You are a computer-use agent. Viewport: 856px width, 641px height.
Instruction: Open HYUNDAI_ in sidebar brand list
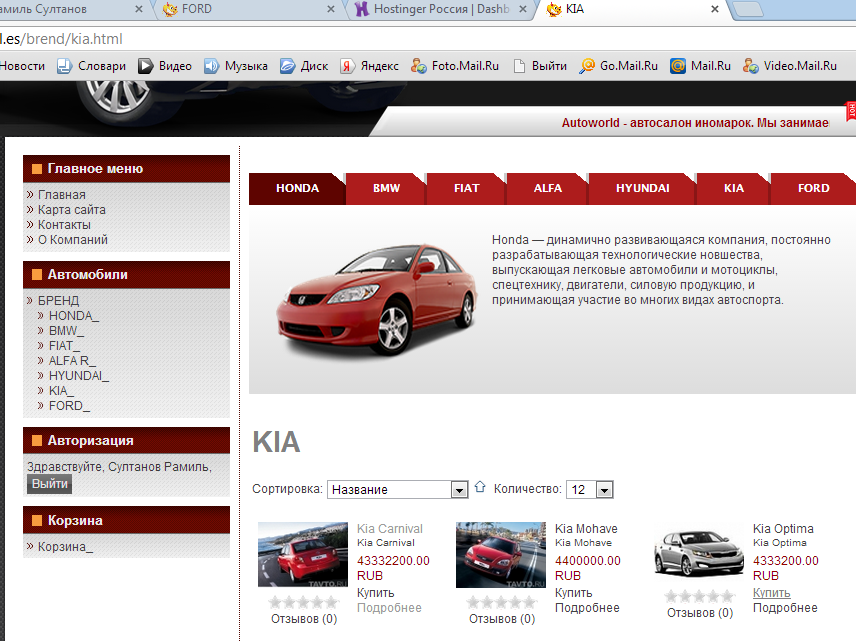point(79,376)
